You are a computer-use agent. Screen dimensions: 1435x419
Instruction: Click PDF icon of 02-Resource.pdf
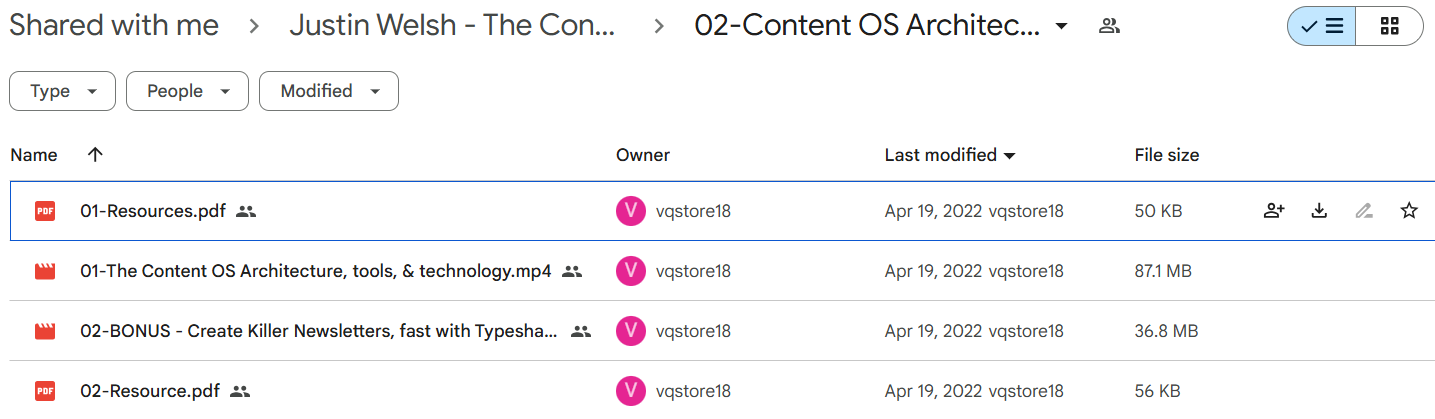(x=44, y=391)
